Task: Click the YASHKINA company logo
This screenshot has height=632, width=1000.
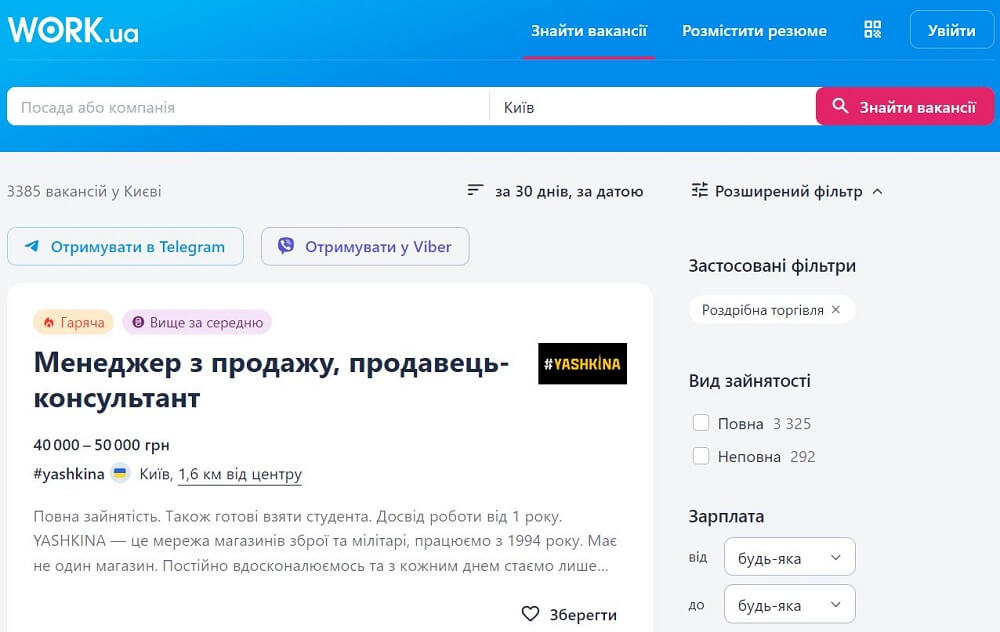Action: [x=582, y=364]
